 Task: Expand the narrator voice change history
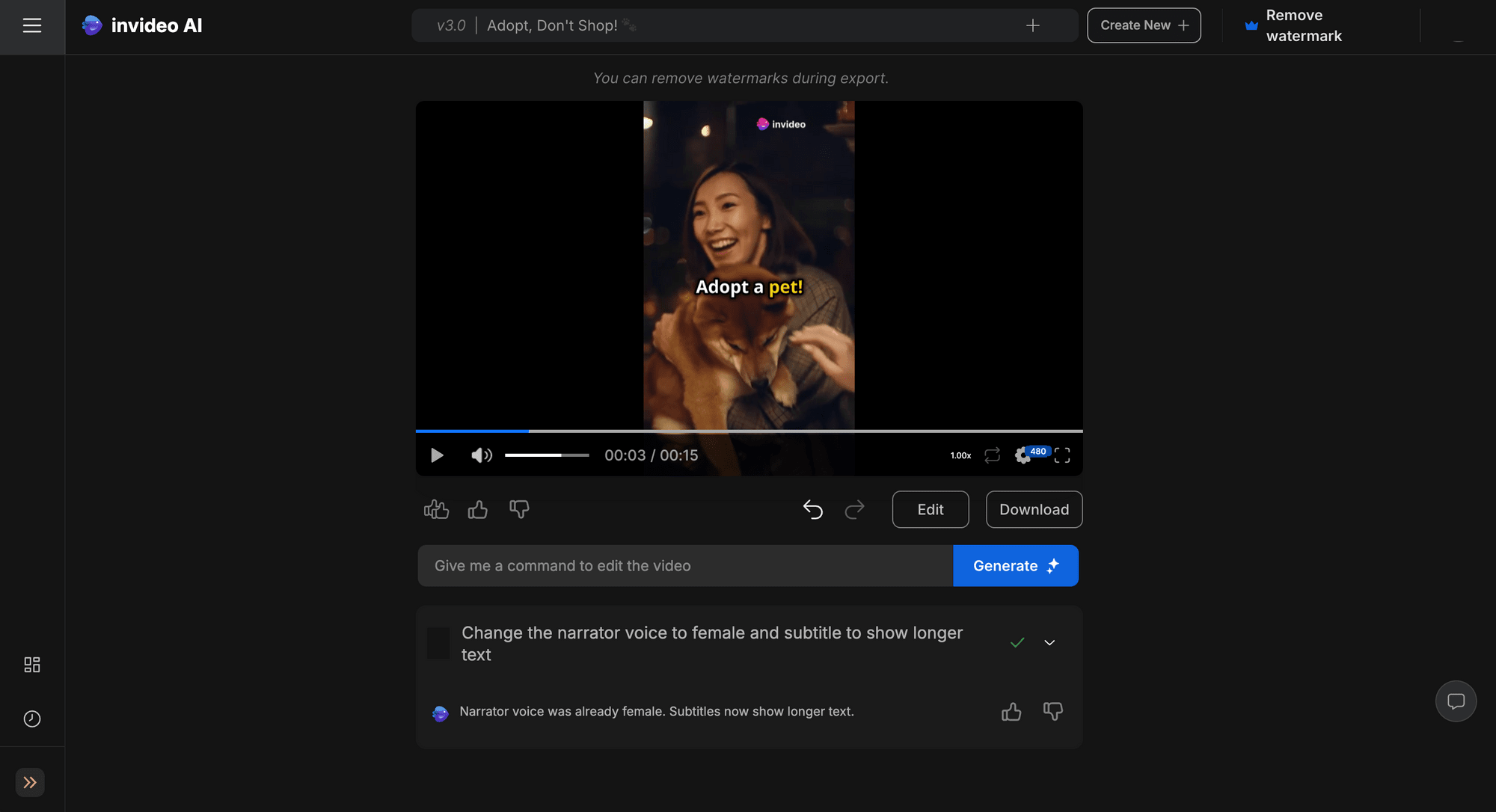coord(1048,642)
